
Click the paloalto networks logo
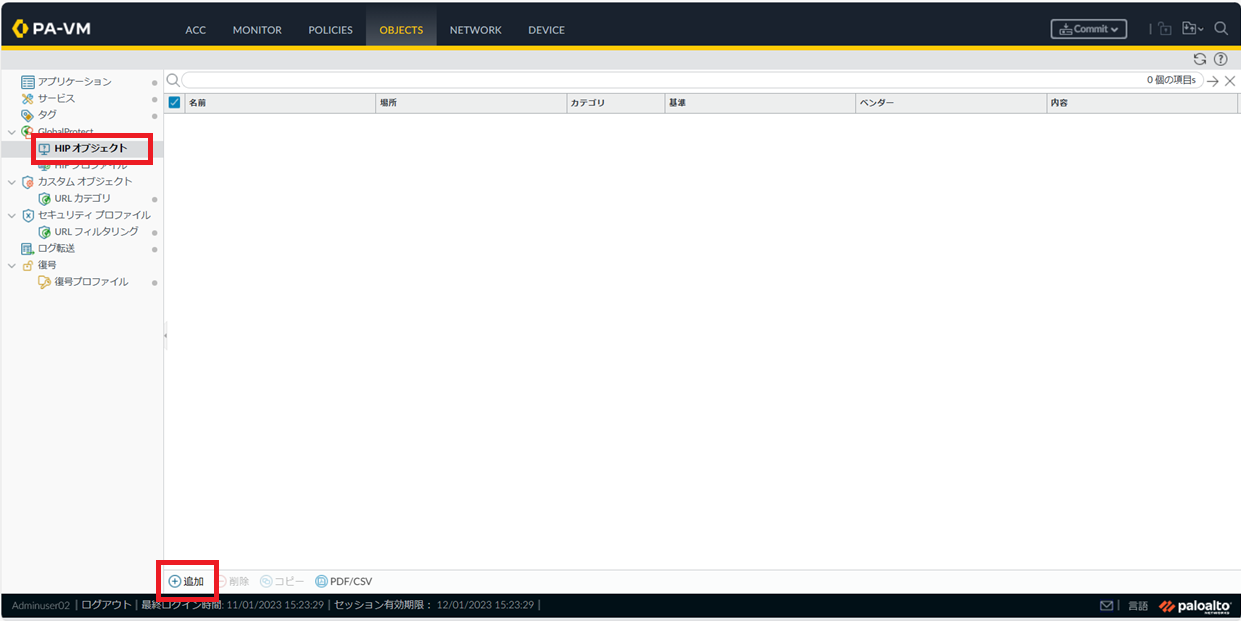pos(1195,606)
